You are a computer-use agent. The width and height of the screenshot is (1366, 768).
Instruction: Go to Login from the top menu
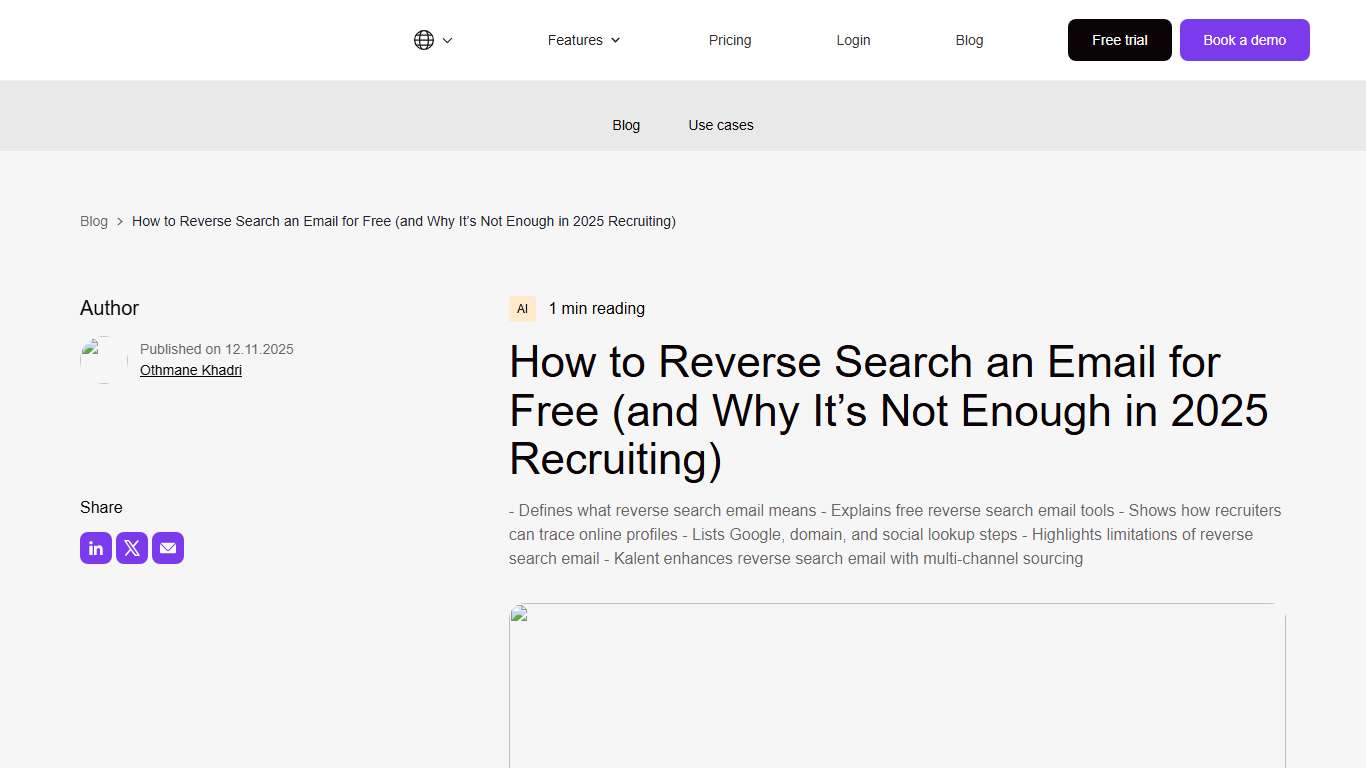tap(853, 40)
